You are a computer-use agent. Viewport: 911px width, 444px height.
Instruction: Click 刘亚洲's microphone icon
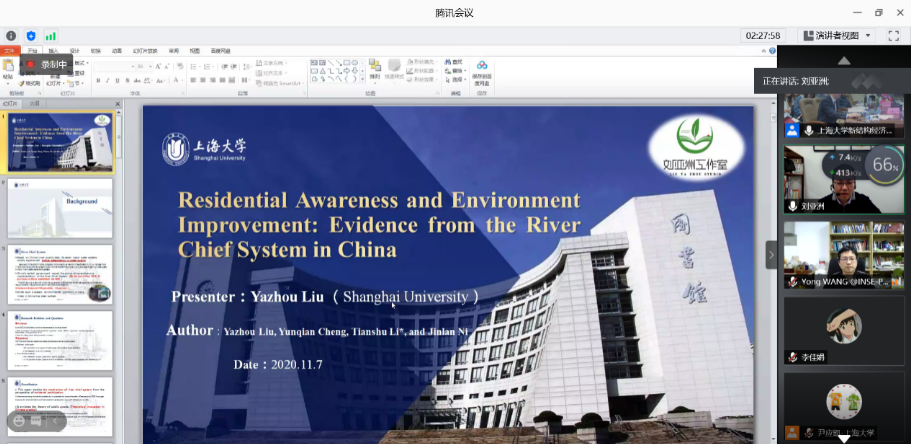tap(791, 206)
